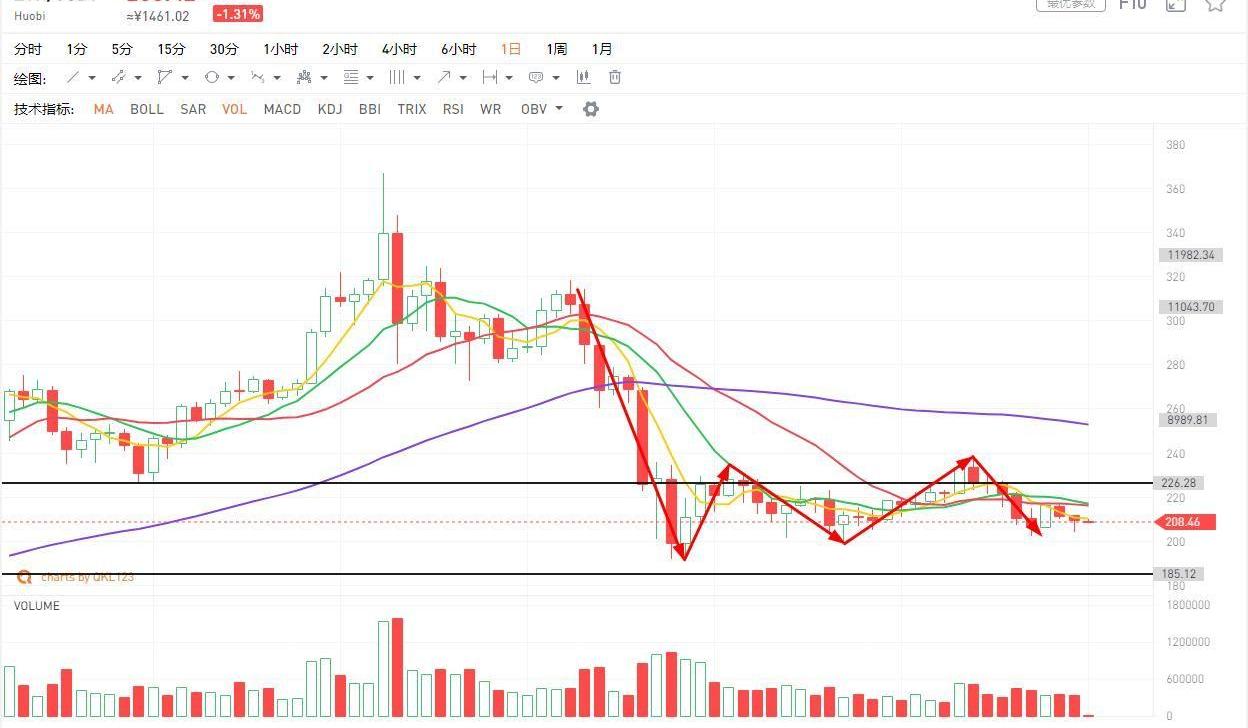The width and height of the screenshot is (1248, 728).
Task: Select the vertical parallel lines tool
Action: point(396,78)
